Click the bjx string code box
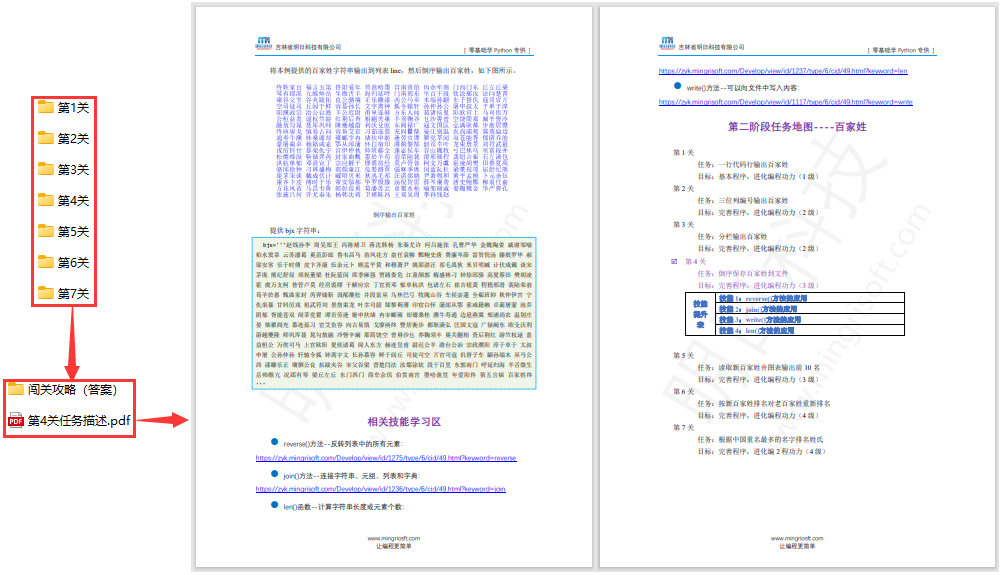This screenshot has height=575, width=1003. (394, 313)
